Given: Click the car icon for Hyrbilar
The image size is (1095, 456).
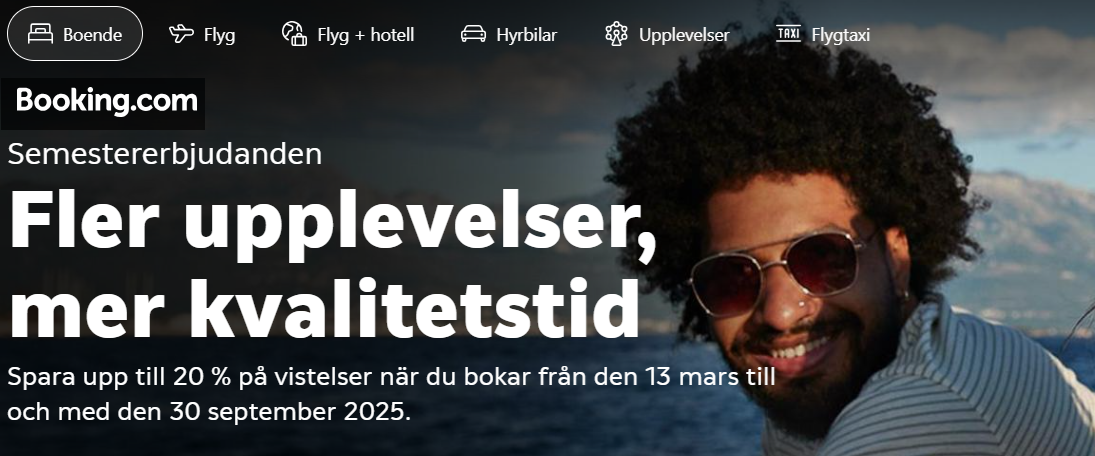Looking at the screenshot, I should coord(473,34).
